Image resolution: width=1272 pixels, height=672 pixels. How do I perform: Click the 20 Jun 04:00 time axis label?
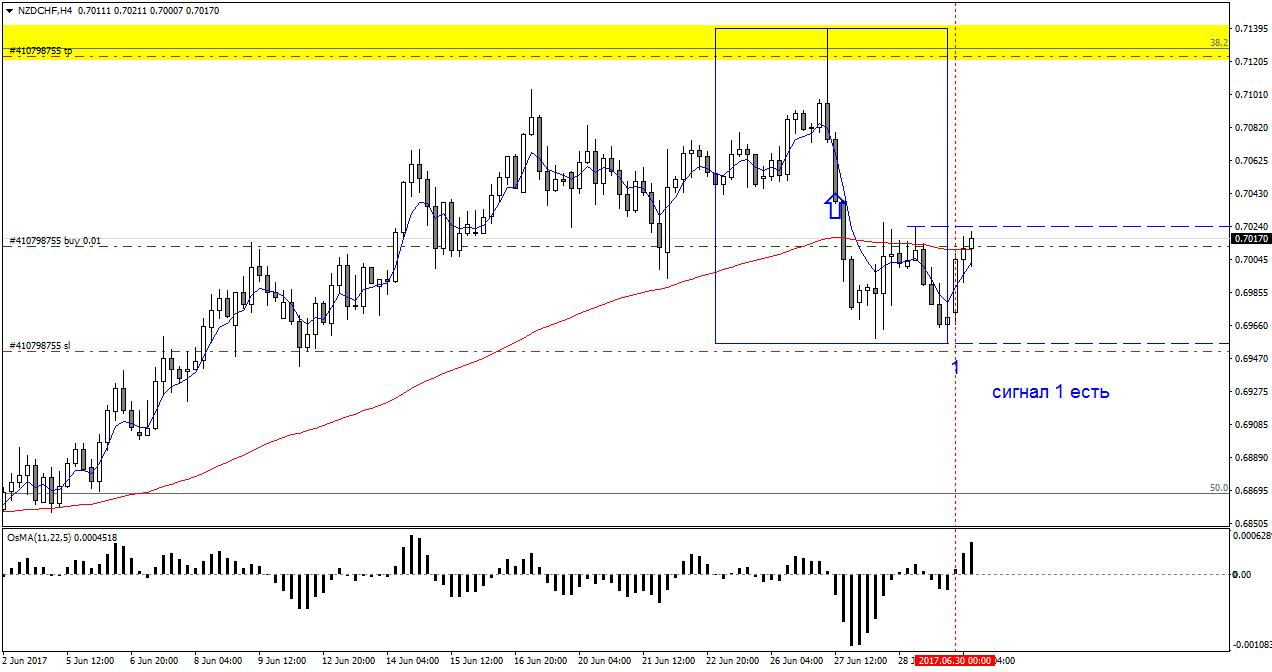coord(605,661)
